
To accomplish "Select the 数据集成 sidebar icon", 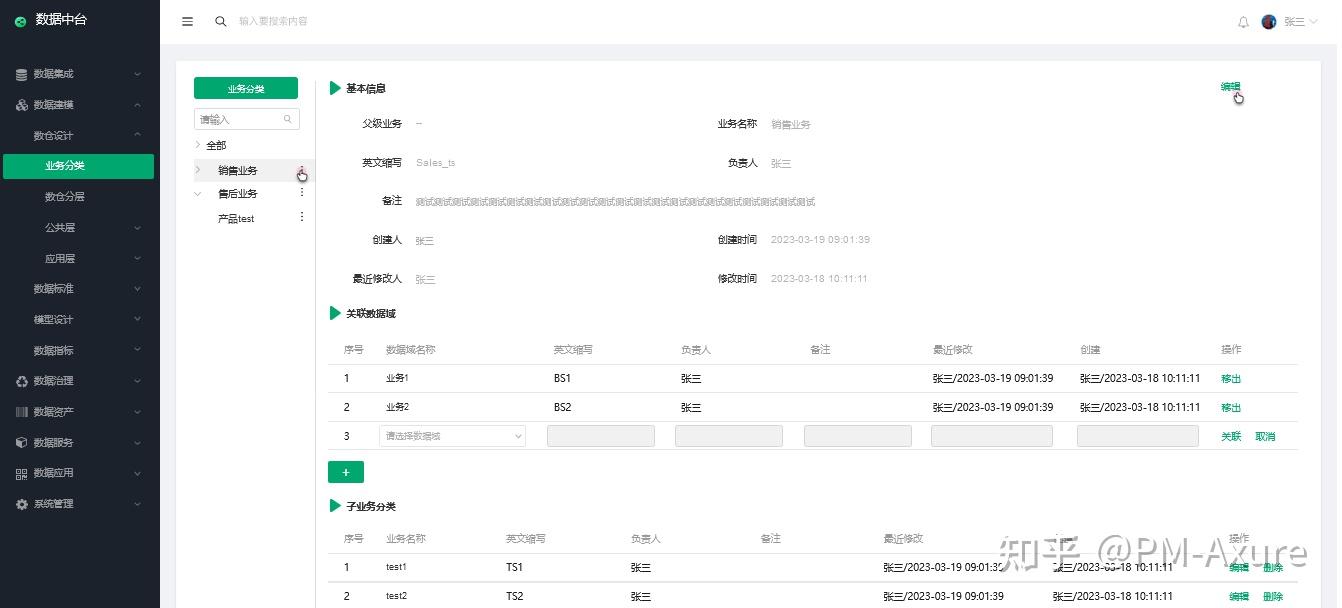I will point(20,73).
